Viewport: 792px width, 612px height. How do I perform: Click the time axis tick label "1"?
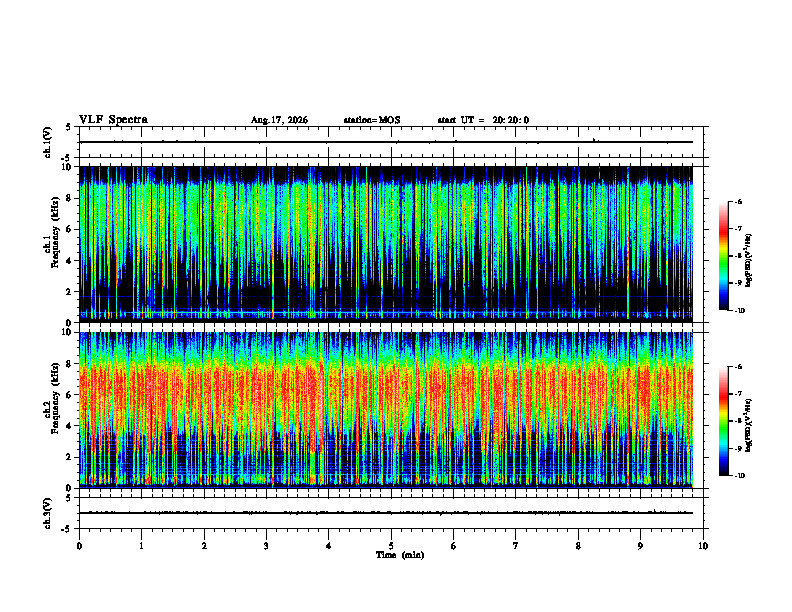(x=141, y=546)
